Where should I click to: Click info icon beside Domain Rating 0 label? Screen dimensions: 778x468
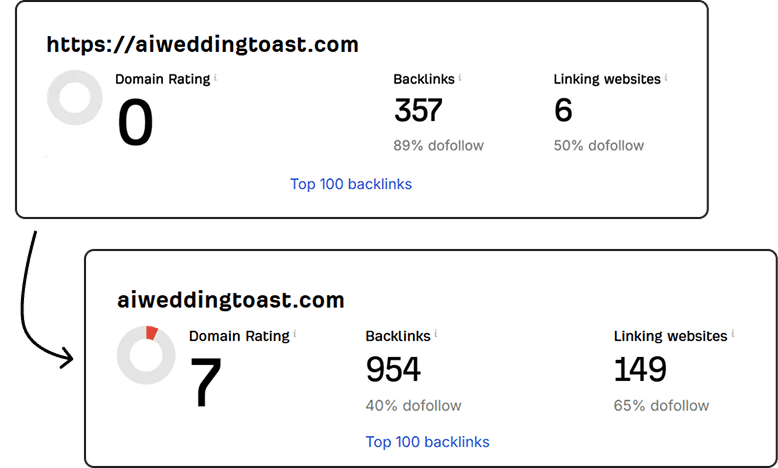[x=216, y=77]
